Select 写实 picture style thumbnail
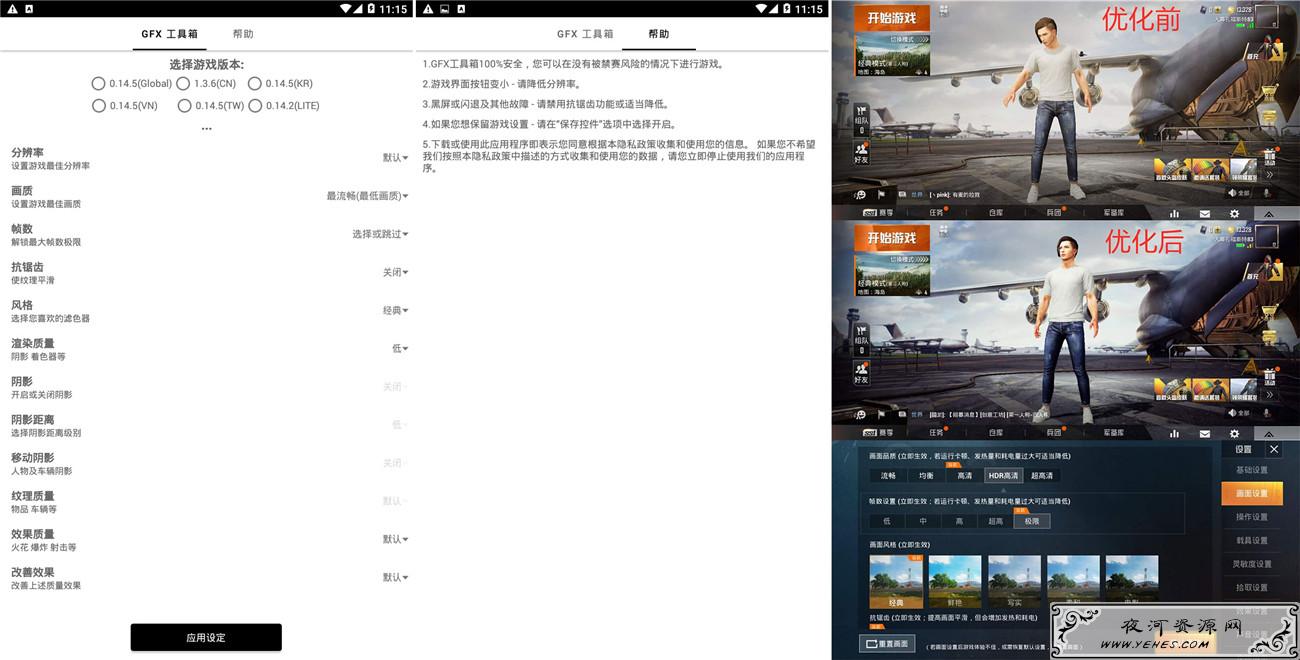 pyautogui.click(x=1014, y=582)
